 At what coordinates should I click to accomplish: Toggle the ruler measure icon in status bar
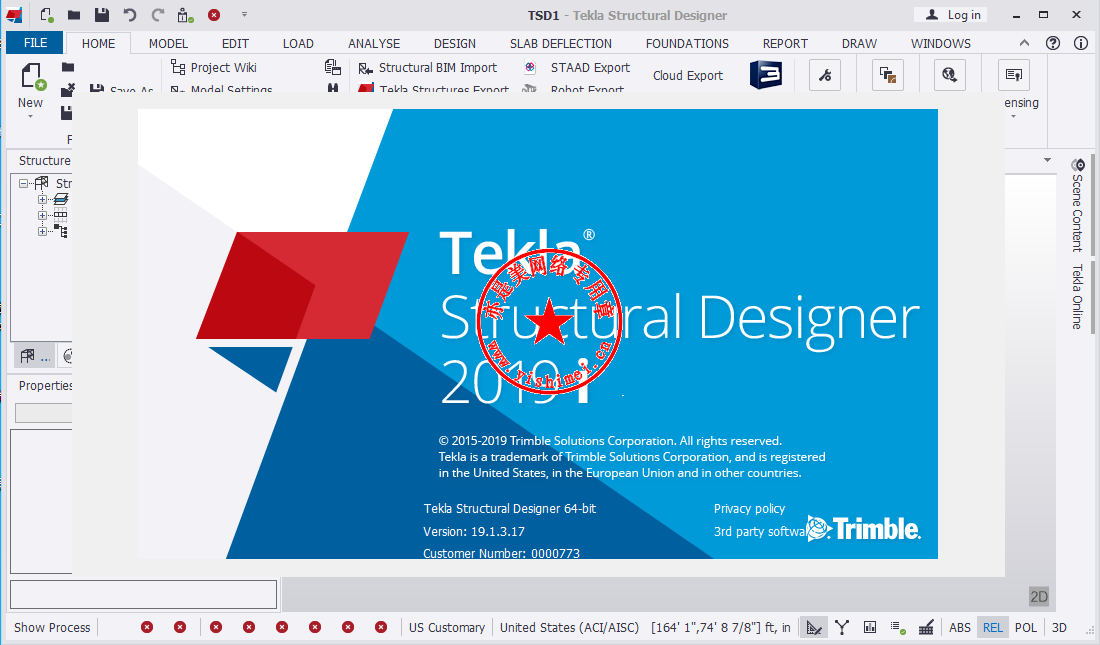[926, 627]
